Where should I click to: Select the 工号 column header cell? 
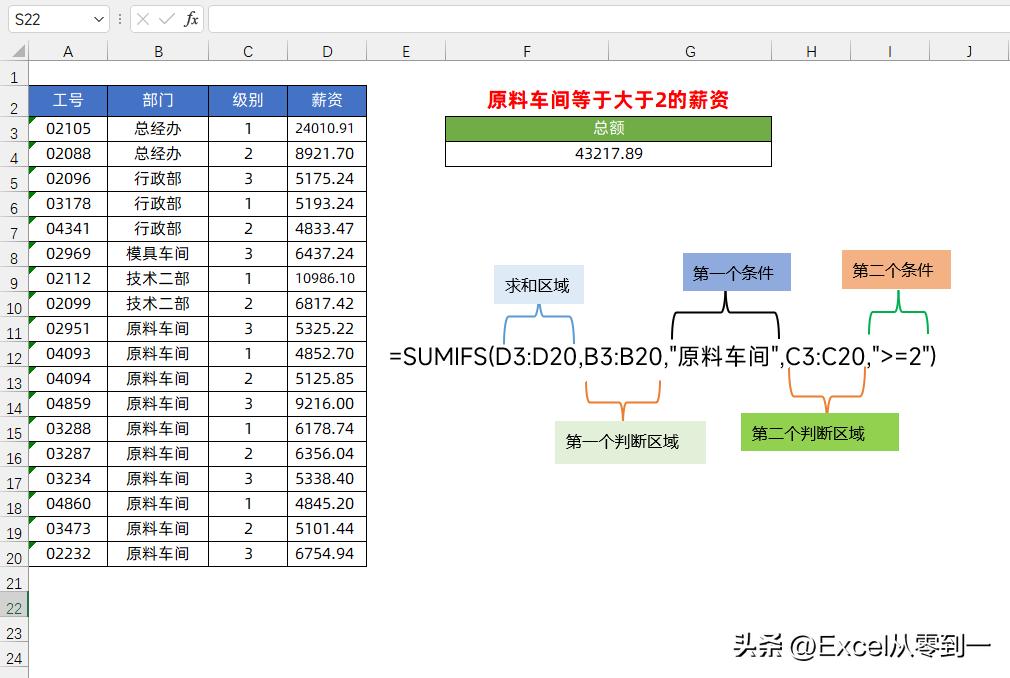pyautogui.click(x=68, y=100)
